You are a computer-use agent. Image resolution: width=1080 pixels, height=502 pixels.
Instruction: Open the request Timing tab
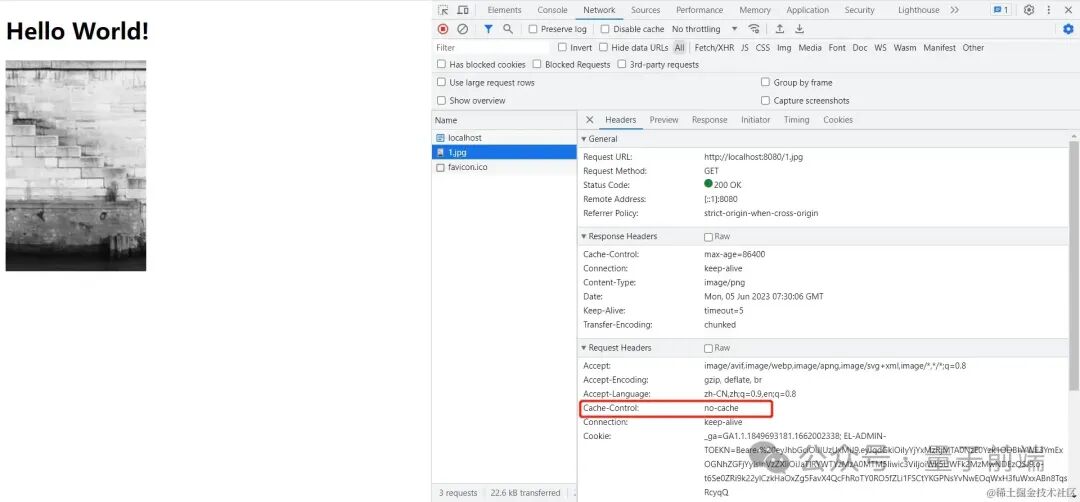tap(796, 120)
